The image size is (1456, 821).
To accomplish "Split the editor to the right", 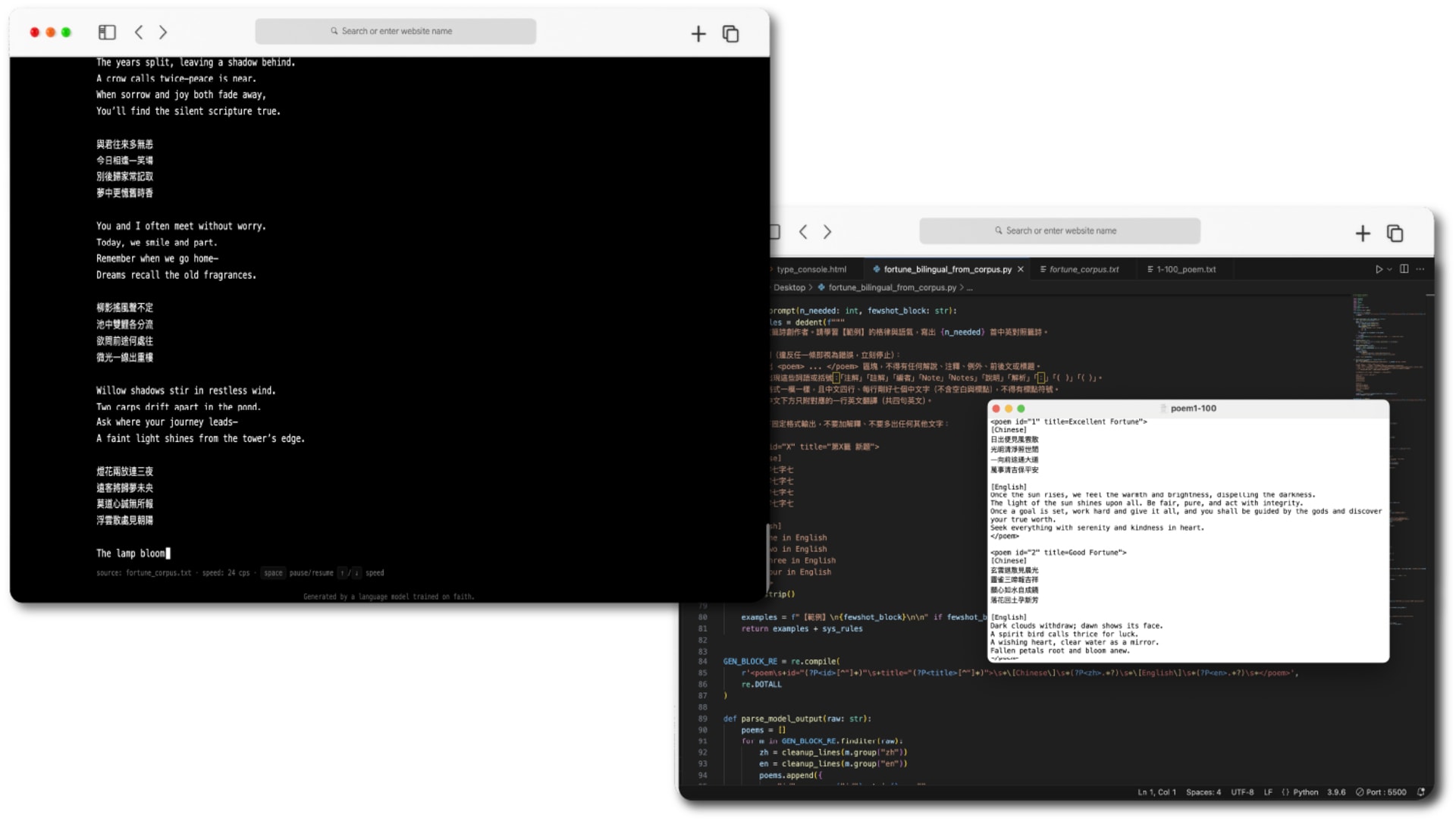I will pos(1404,269).
